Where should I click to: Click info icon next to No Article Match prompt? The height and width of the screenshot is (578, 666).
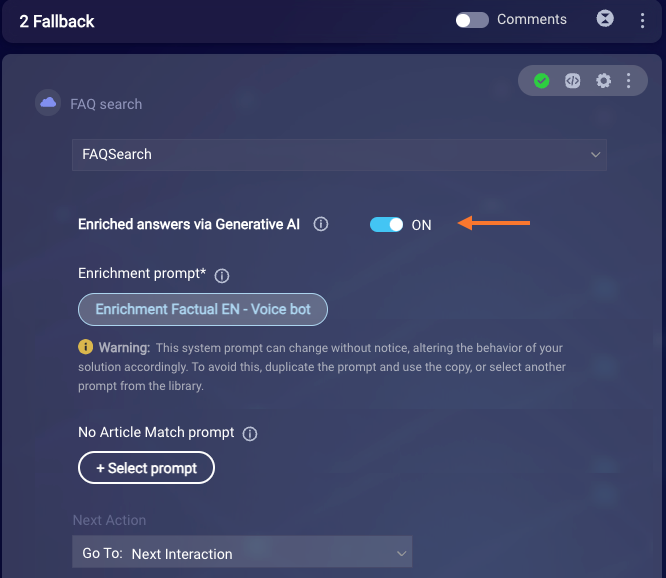pyautogui.click(x=250, y=434)
